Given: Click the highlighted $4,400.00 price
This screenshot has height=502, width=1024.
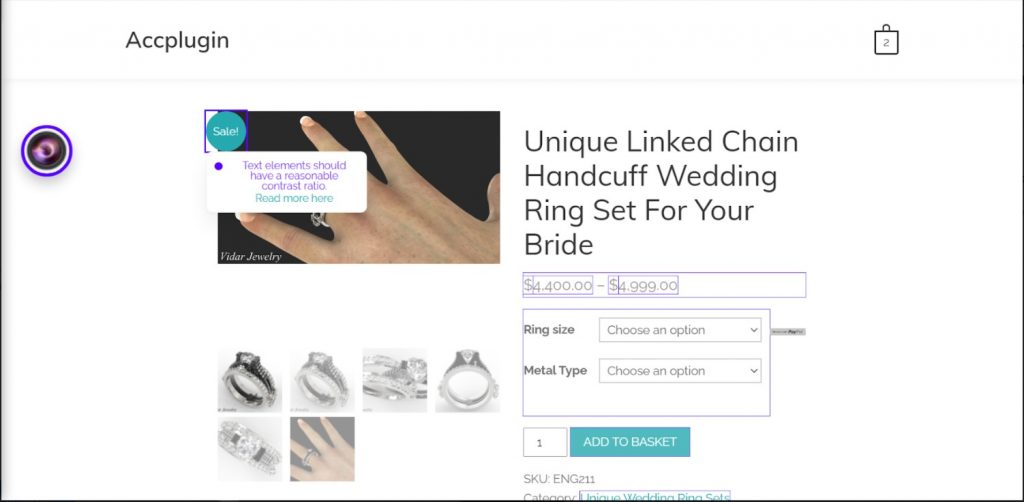Looking at the screenshot, I should tap(558, 285).
